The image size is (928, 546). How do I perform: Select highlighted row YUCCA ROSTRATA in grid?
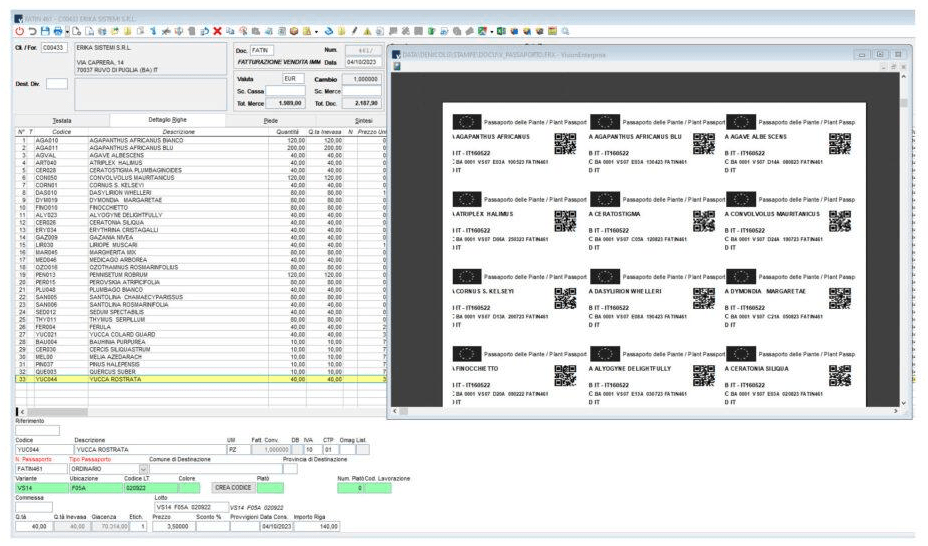pyautogui.click(x=200, y=379)
